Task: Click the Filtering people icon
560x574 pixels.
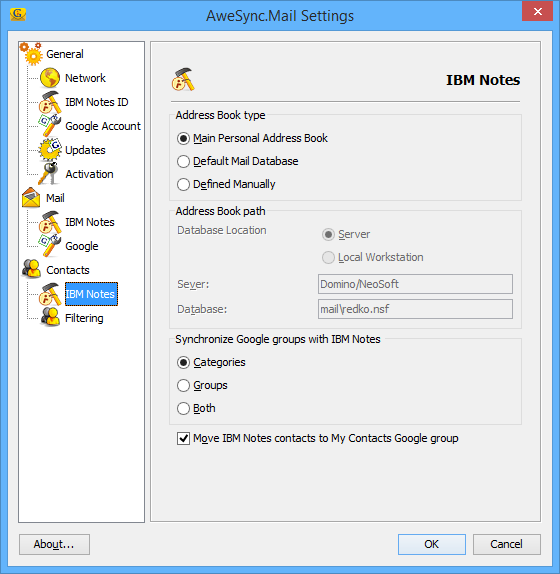Action: tap(50, 317)
